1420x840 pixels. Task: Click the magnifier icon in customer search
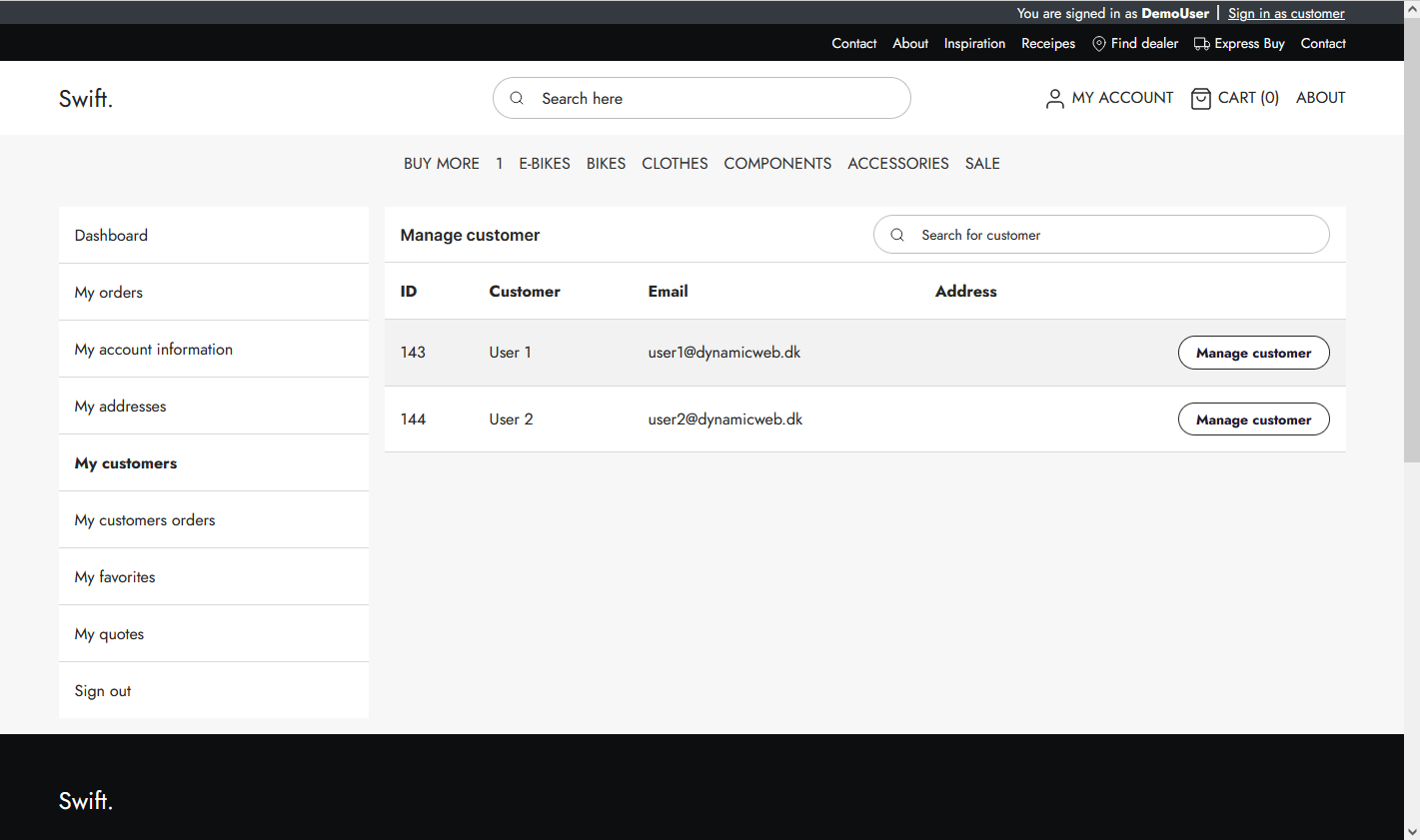click(897, 235)
